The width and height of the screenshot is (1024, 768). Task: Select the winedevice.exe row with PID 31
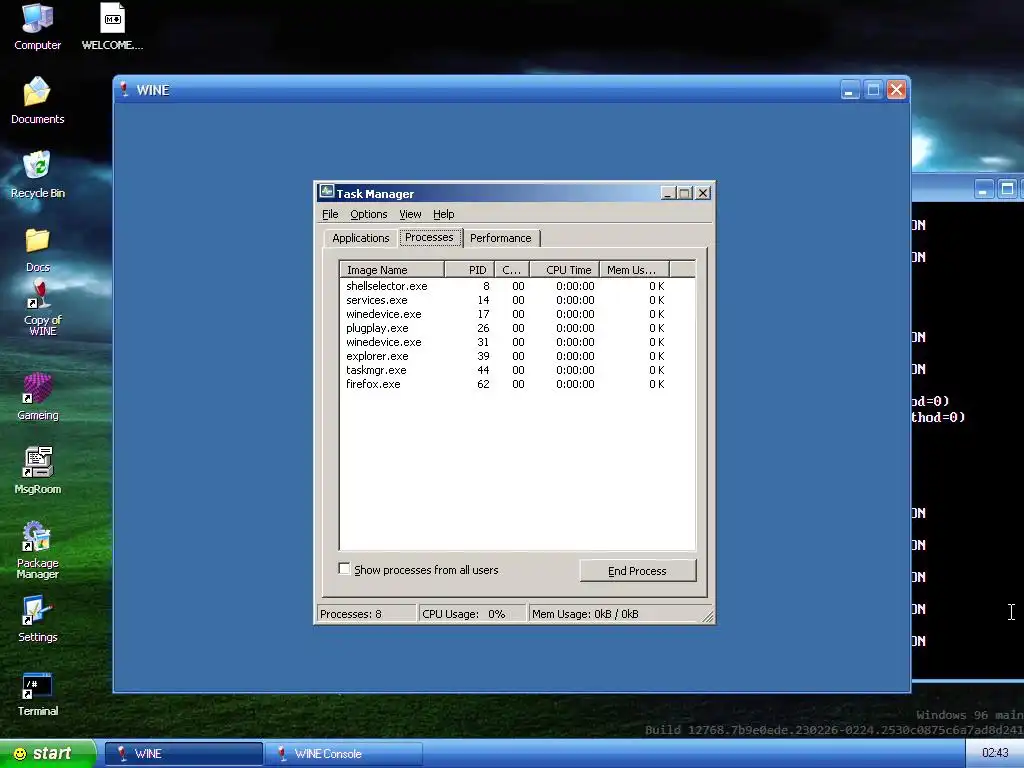point(517,342)
